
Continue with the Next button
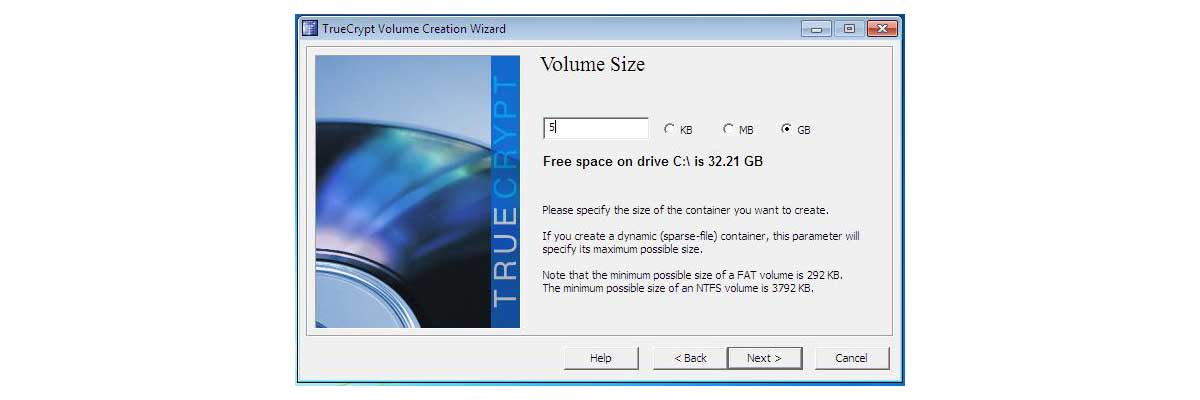[764, 357]
